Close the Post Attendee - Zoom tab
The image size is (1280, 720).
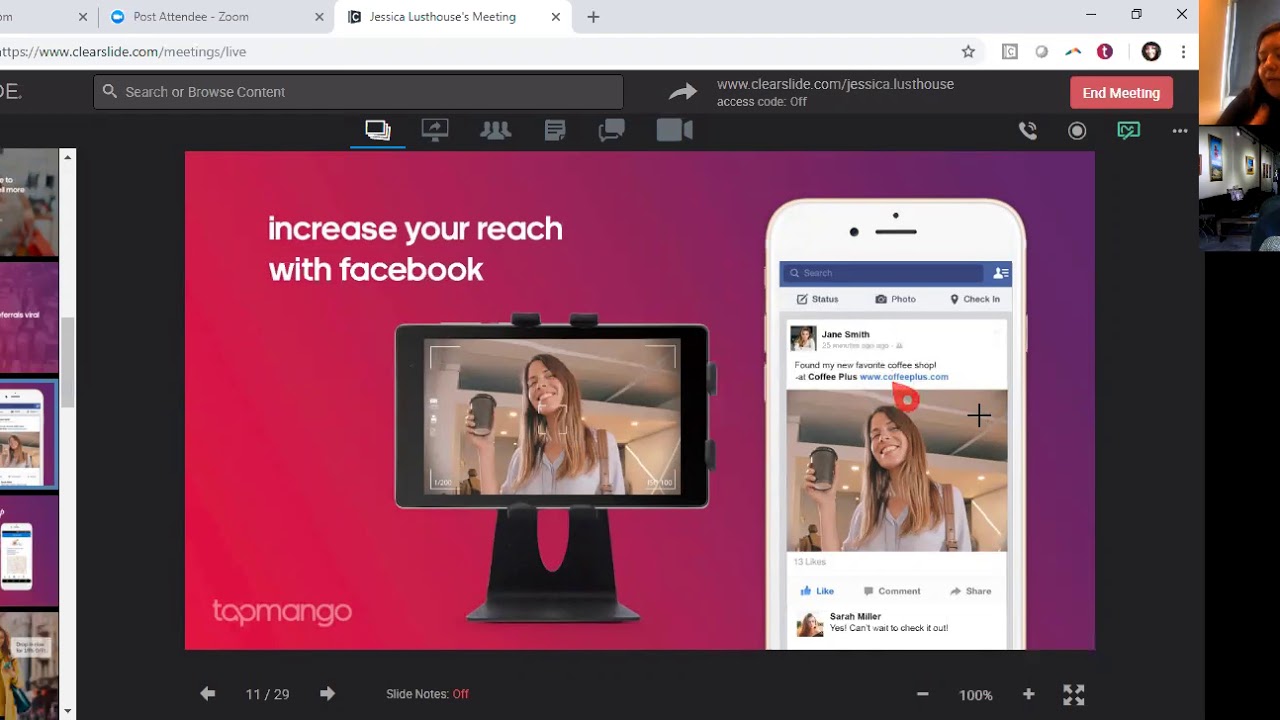tap(319, 17)
